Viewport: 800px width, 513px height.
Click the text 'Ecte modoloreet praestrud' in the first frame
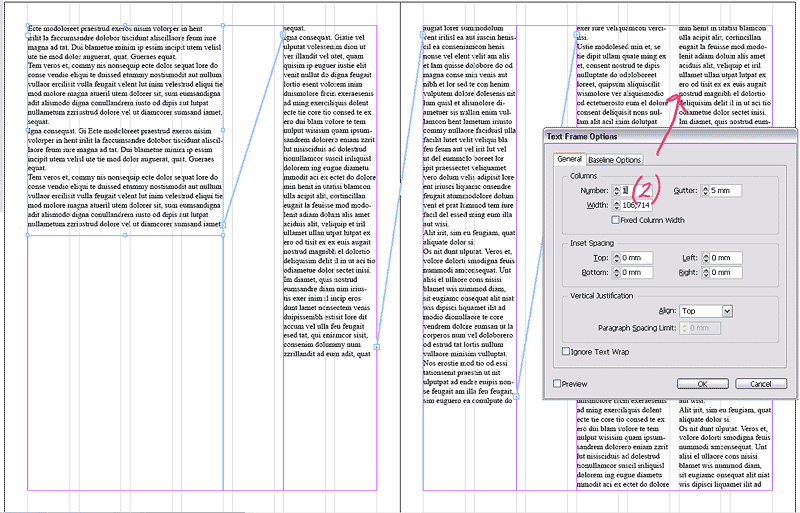[69, 29]
